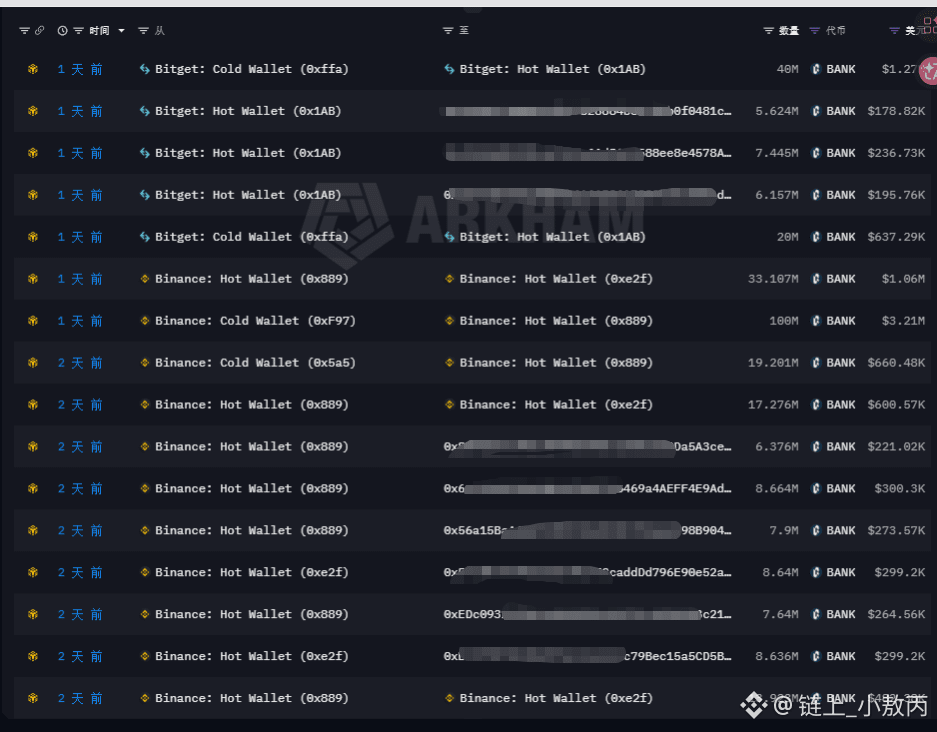Click the 33.107M amount cell

click(773, 279)
